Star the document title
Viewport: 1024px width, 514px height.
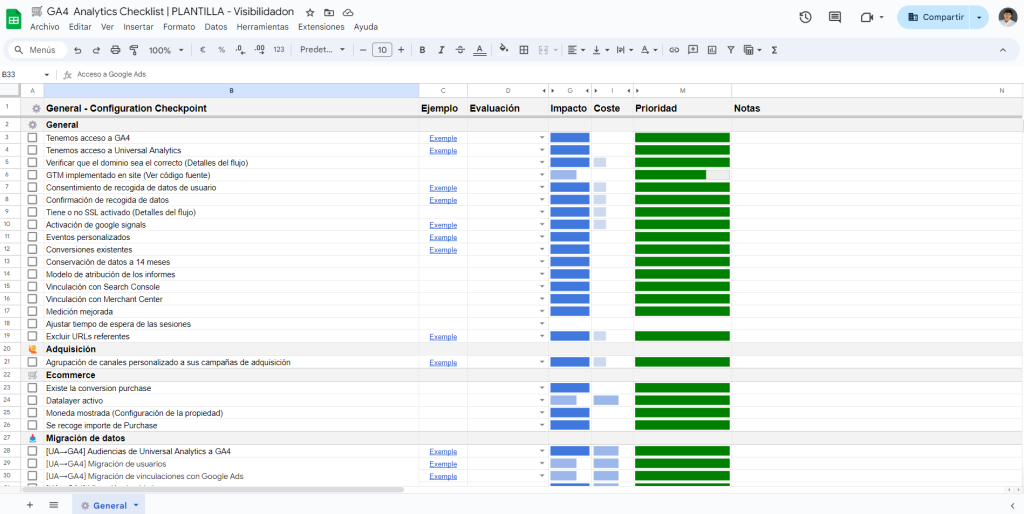(x=310, y=12)
